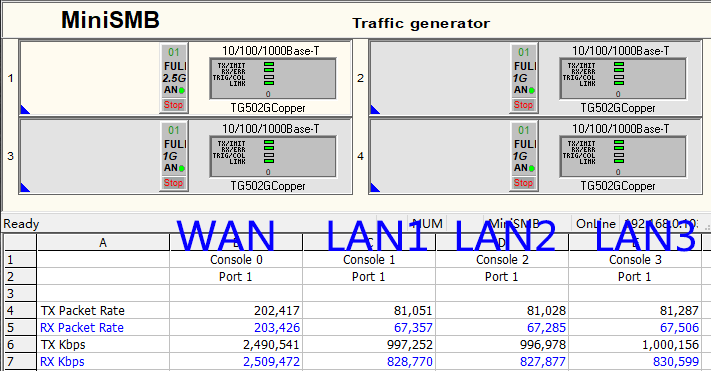Click the RX Kbps value 828,770
This screenshot has width=711, height=371.
coord(410,361)
